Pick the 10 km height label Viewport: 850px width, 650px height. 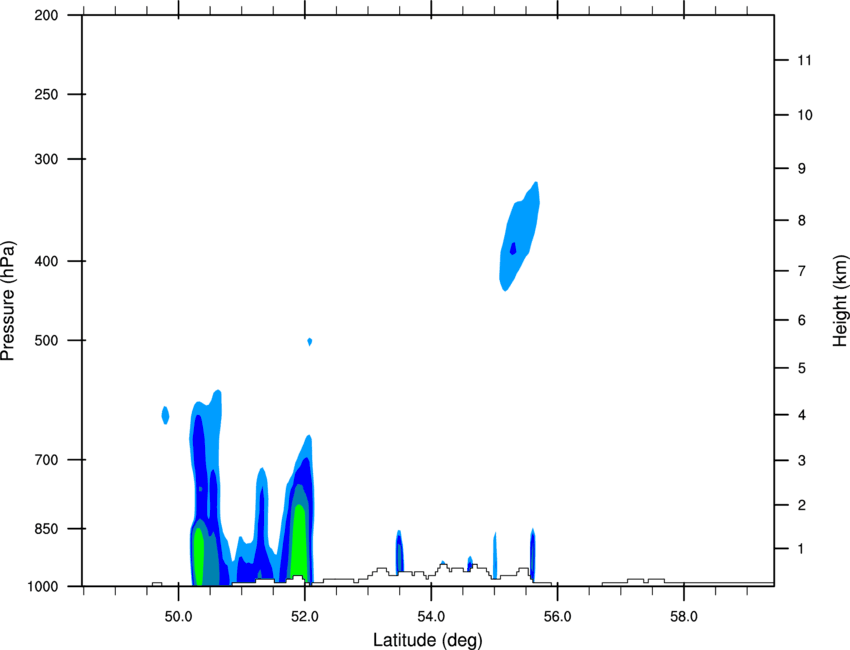(x=804, y=115)
